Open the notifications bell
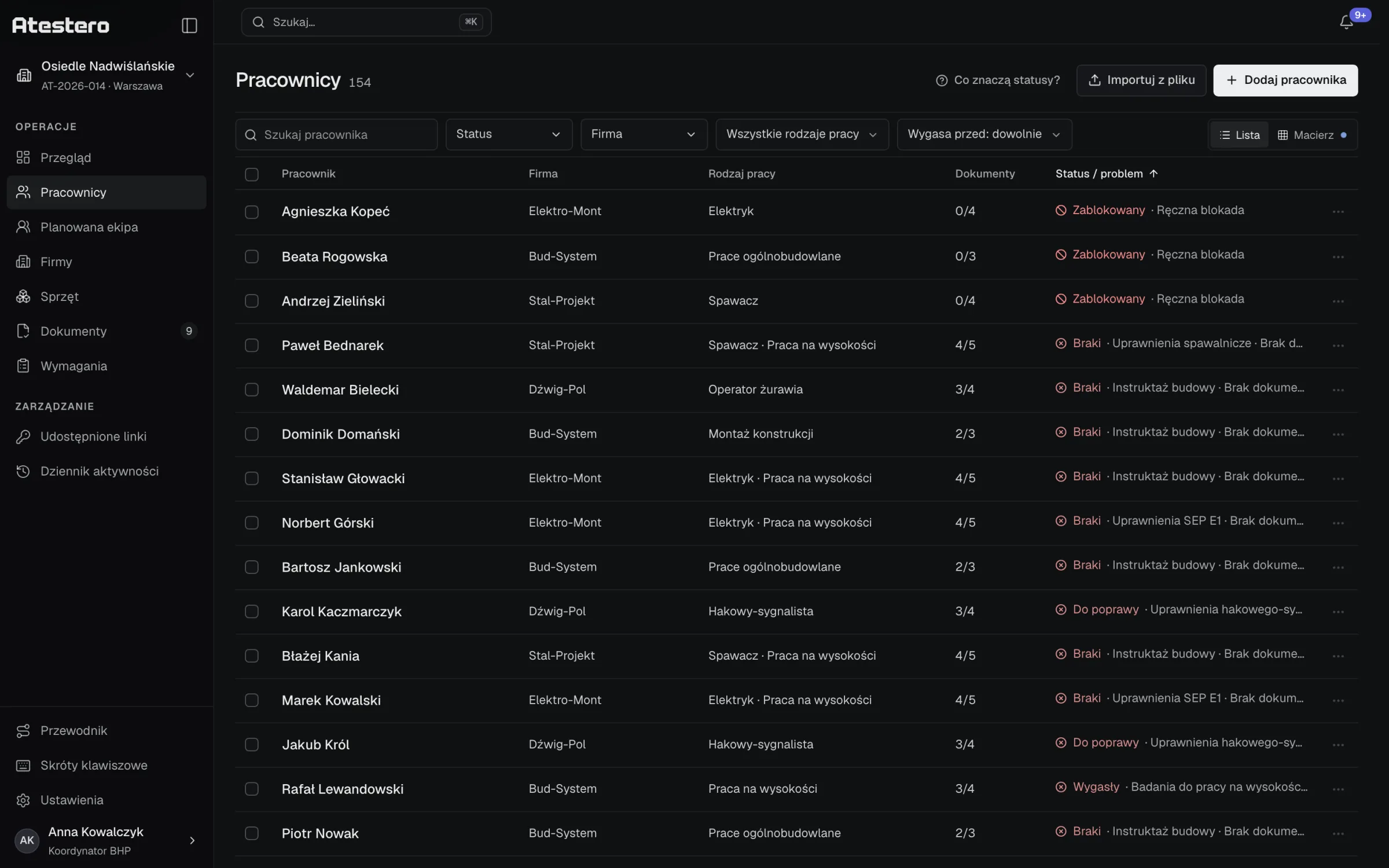The height and width of the screenshot is (868, 1389). 1346,22
